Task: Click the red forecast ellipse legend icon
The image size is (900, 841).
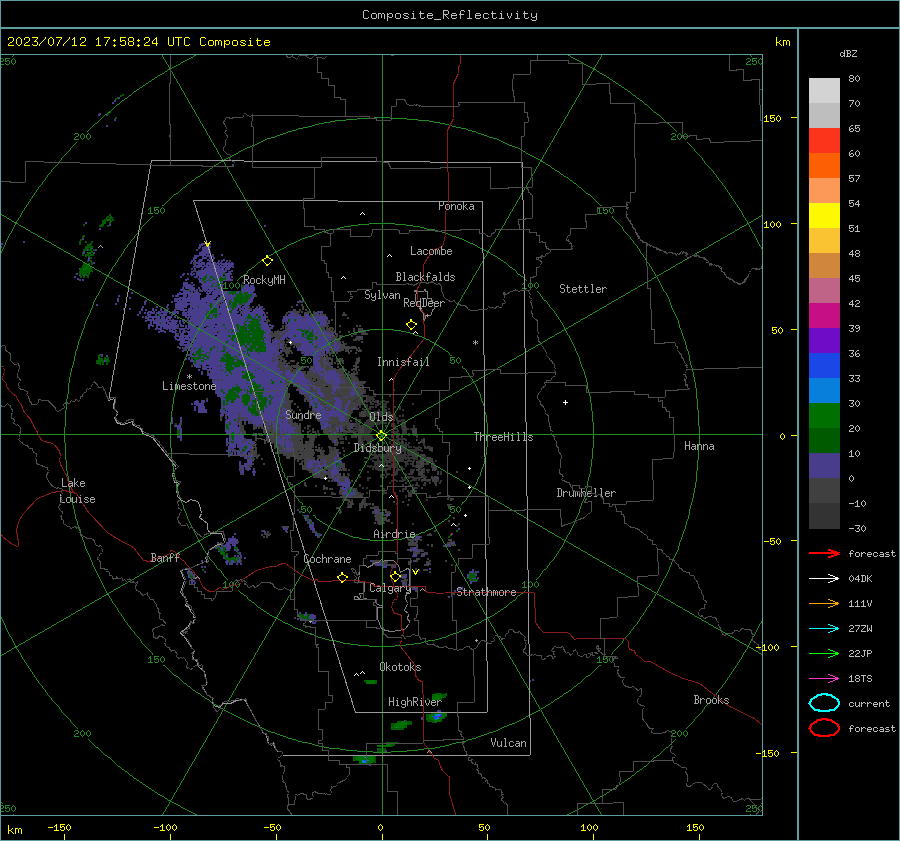Action: 824,728
